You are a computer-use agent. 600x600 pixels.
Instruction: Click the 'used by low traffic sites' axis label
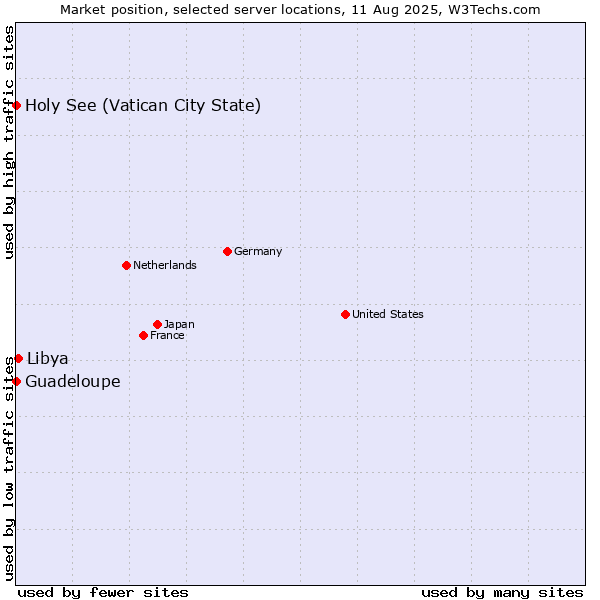coord(9,469)
